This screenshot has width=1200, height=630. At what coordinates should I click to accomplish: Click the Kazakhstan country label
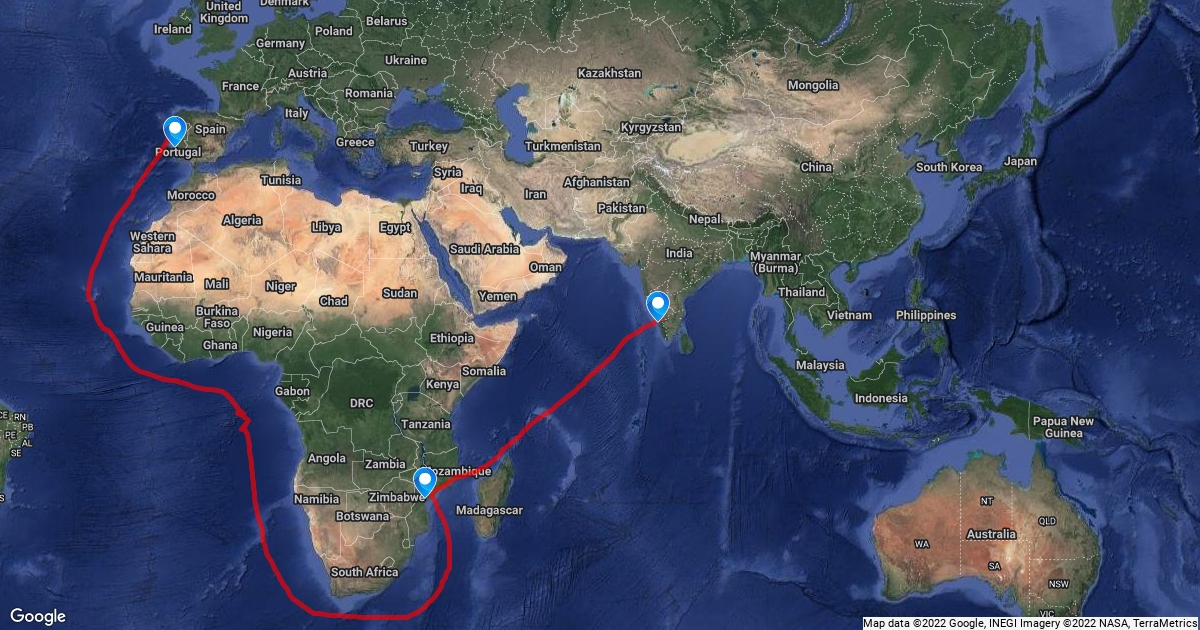pos(609,74)
